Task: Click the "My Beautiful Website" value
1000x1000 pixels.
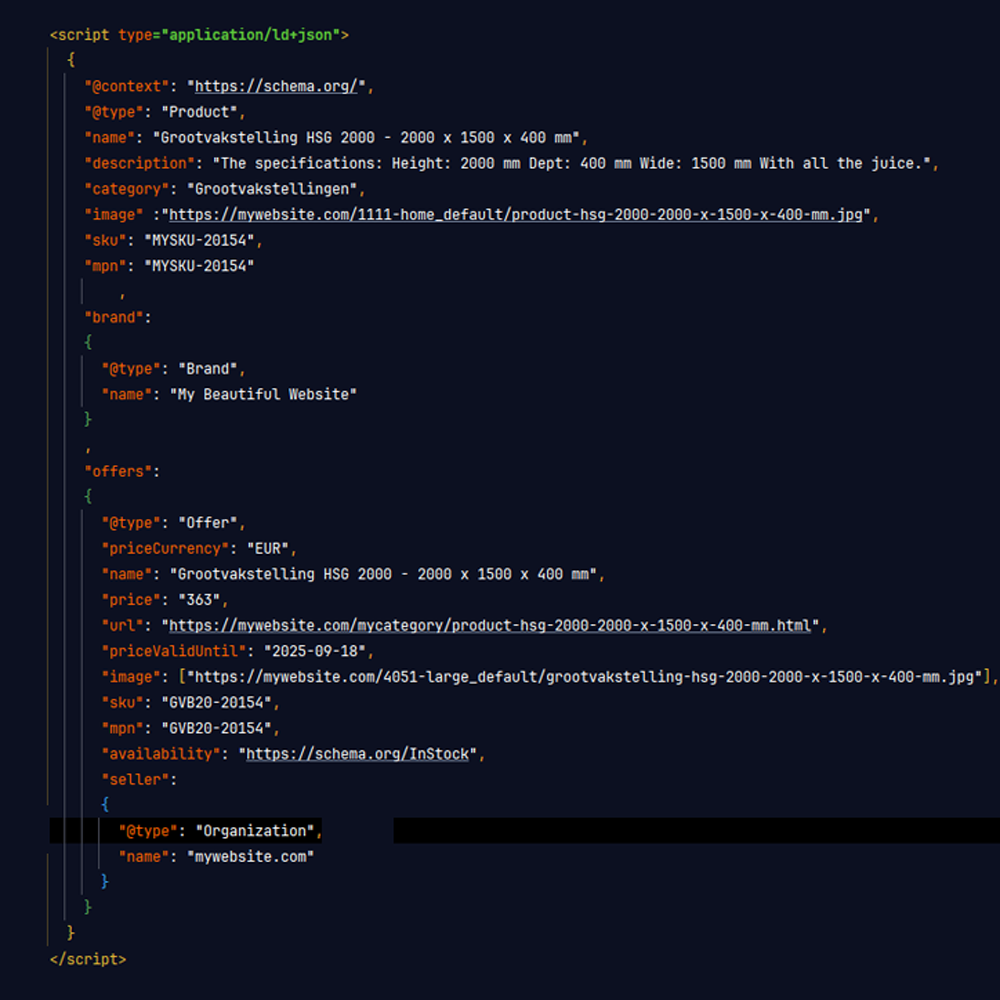Action: pyautogui.click(x=263, y=394)
